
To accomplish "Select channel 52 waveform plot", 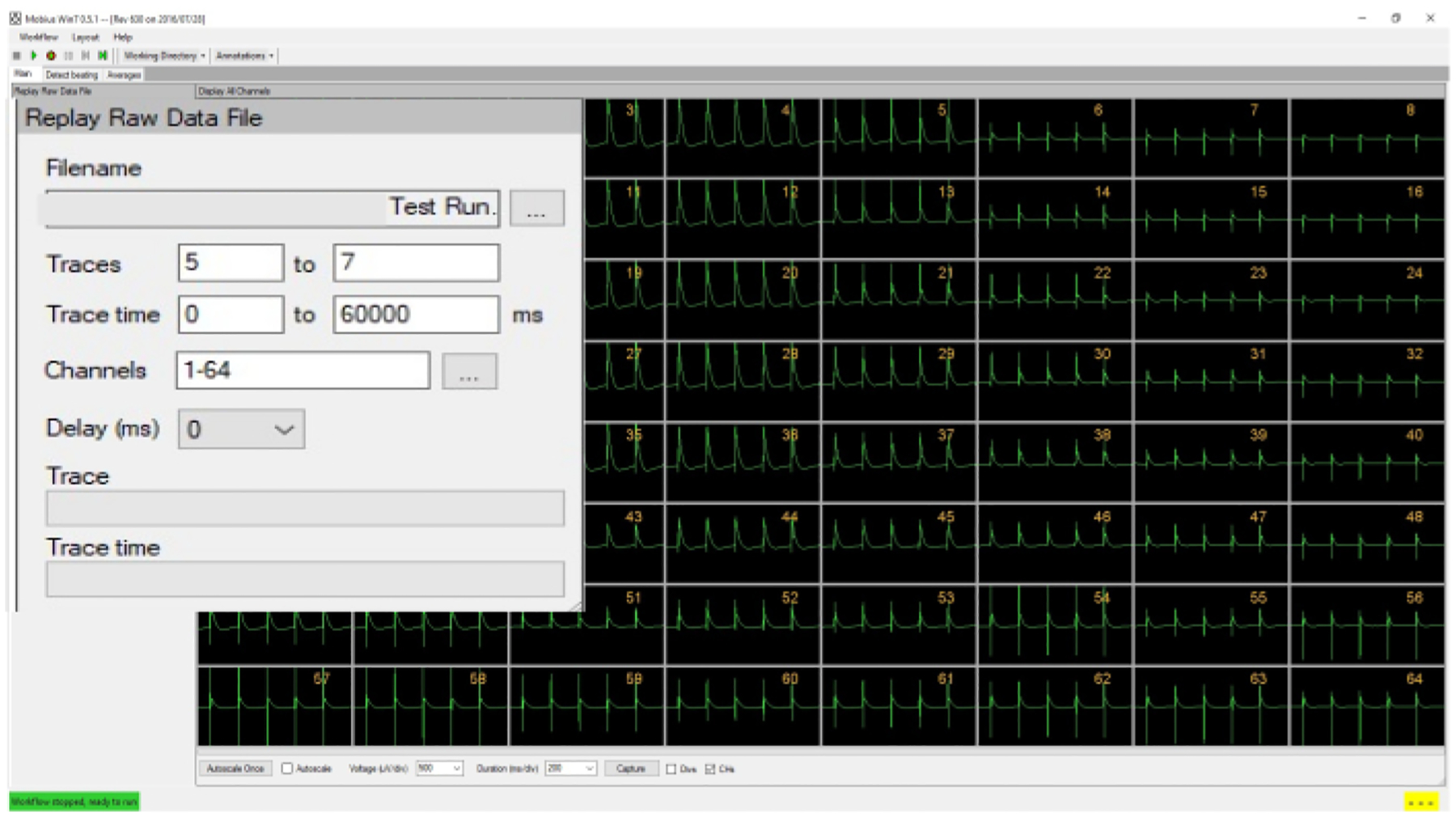I will click(x=743, y=624).
